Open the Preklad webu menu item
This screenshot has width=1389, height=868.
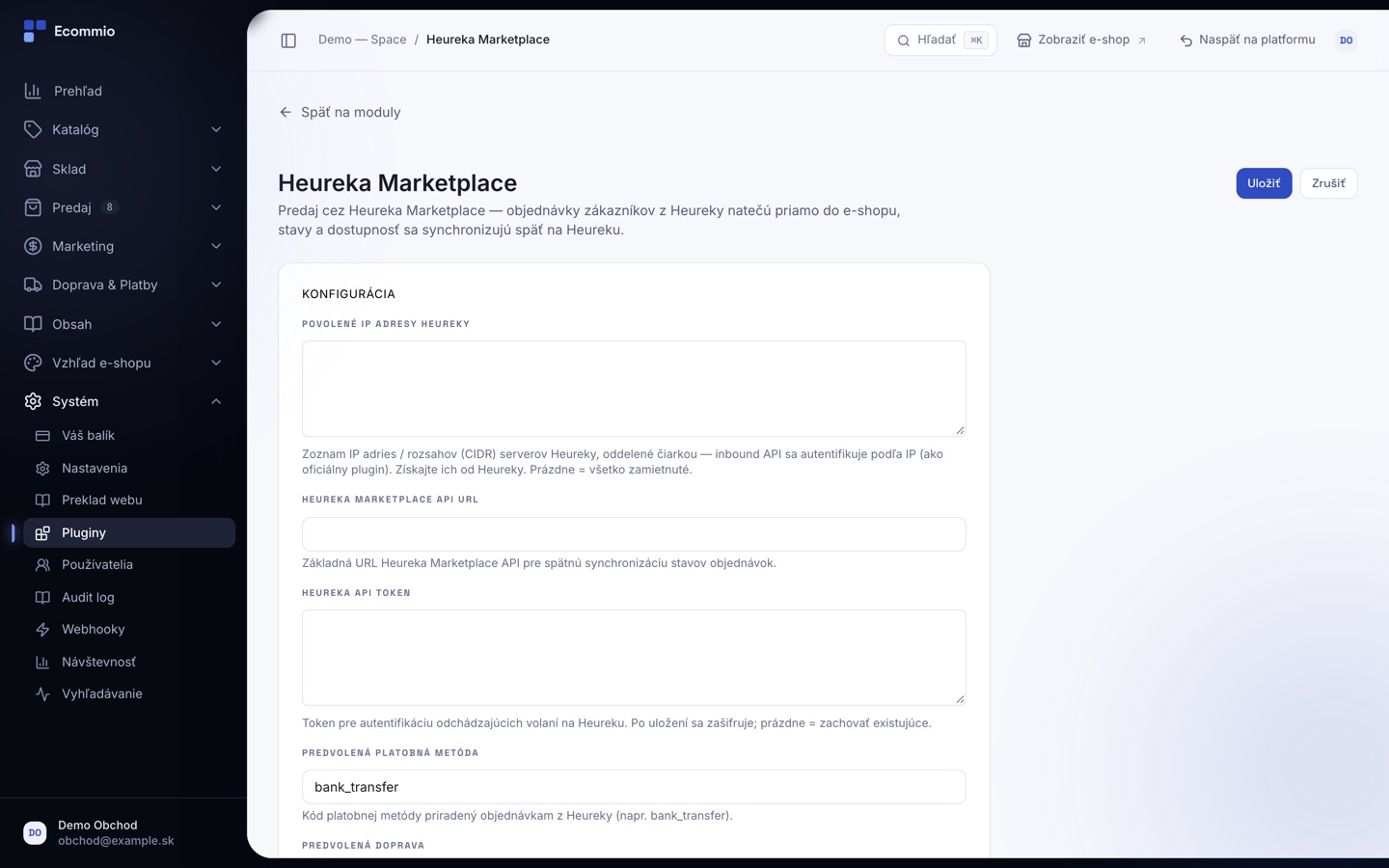point(129,501)
